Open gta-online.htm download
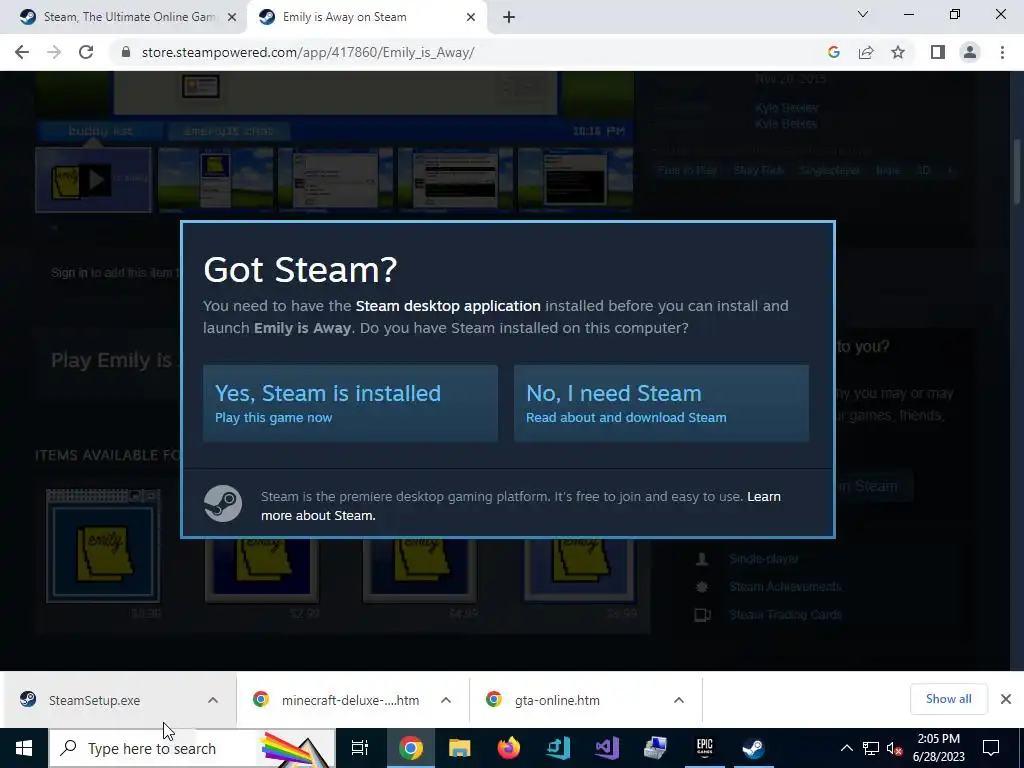Viewport: 1024px width, 768px height. 557,700
